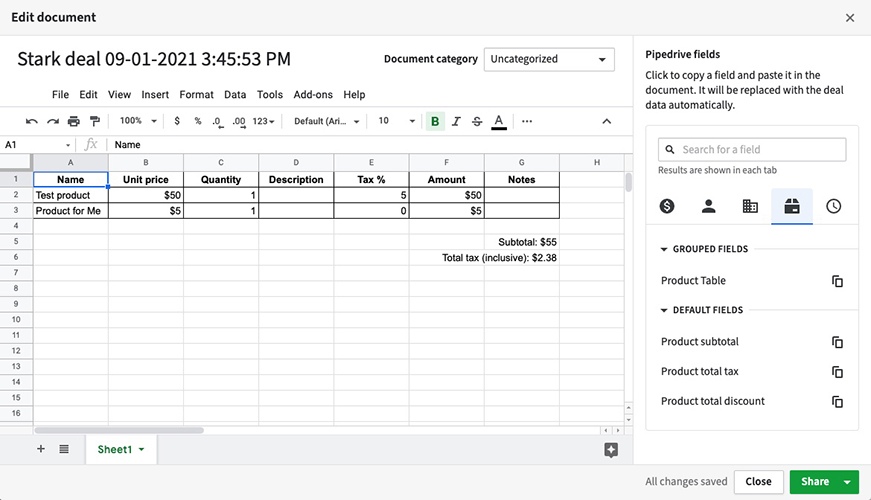Copy the Product subtotal field
The image size is (871, 500).
coord(837,342)
